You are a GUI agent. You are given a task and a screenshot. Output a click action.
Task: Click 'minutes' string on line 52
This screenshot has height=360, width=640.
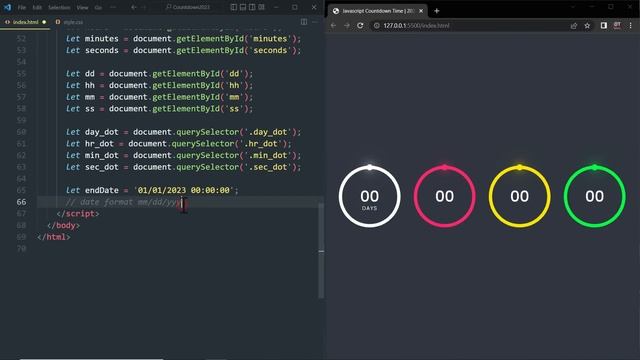[x=270, y=39]
